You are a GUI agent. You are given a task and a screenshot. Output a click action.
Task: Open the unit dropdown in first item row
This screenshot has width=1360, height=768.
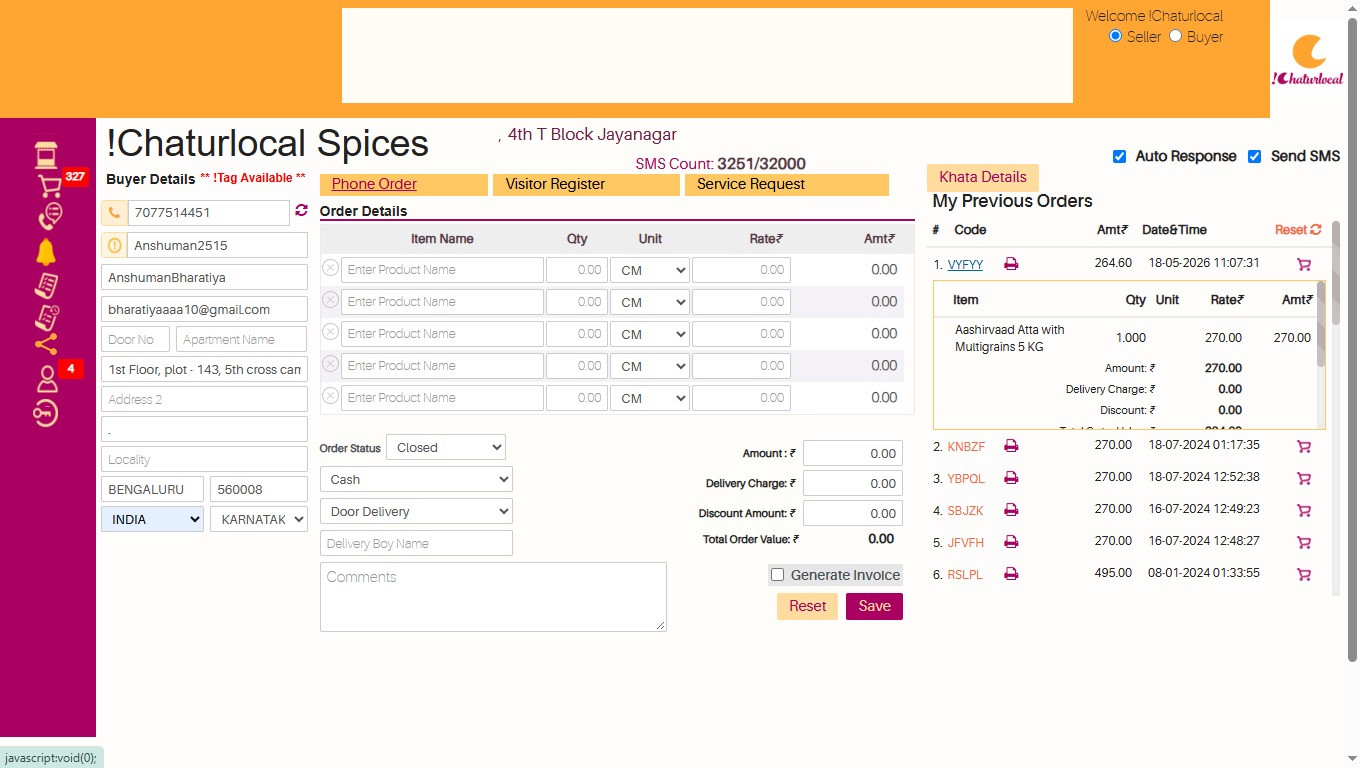[x=650, y=270]
